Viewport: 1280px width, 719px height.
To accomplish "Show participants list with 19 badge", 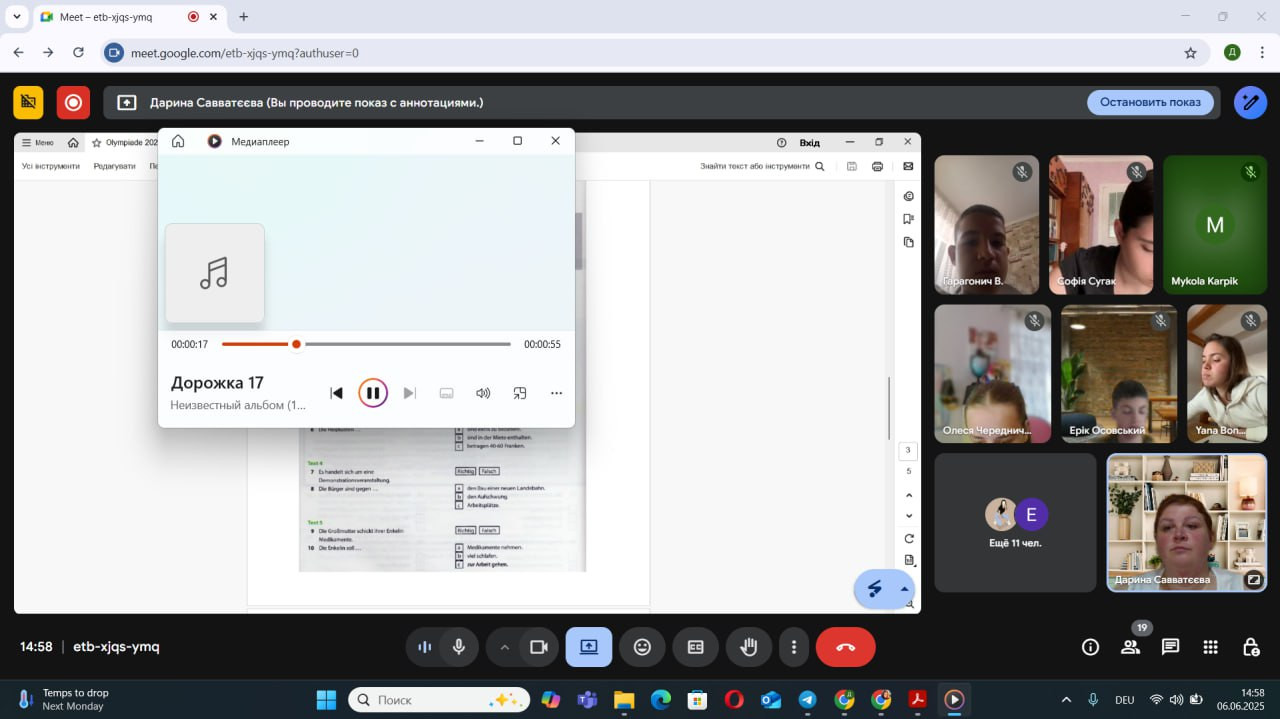I will (x=1131, y=647).
